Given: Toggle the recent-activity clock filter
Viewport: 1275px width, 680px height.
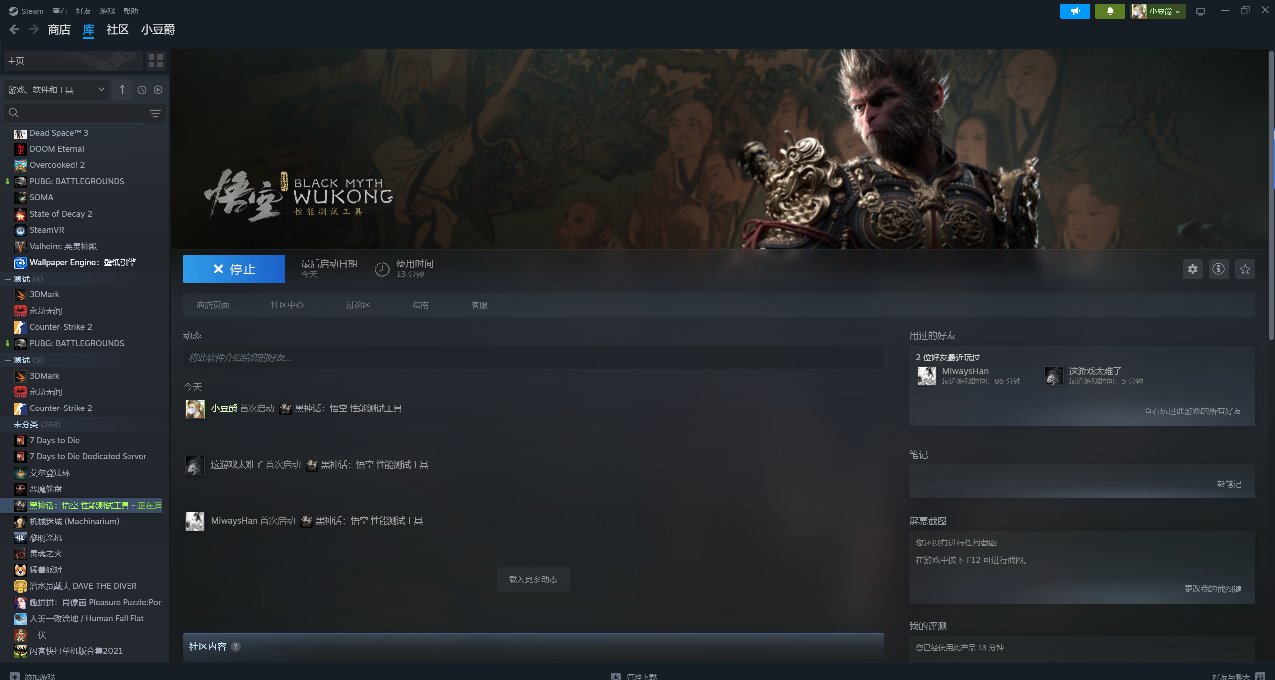Looking at the screenshot, I should pos(142,90).
